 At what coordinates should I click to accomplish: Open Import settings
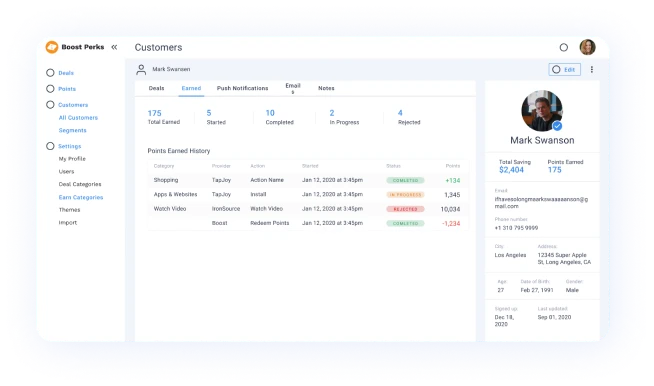(x=68, y=223)
